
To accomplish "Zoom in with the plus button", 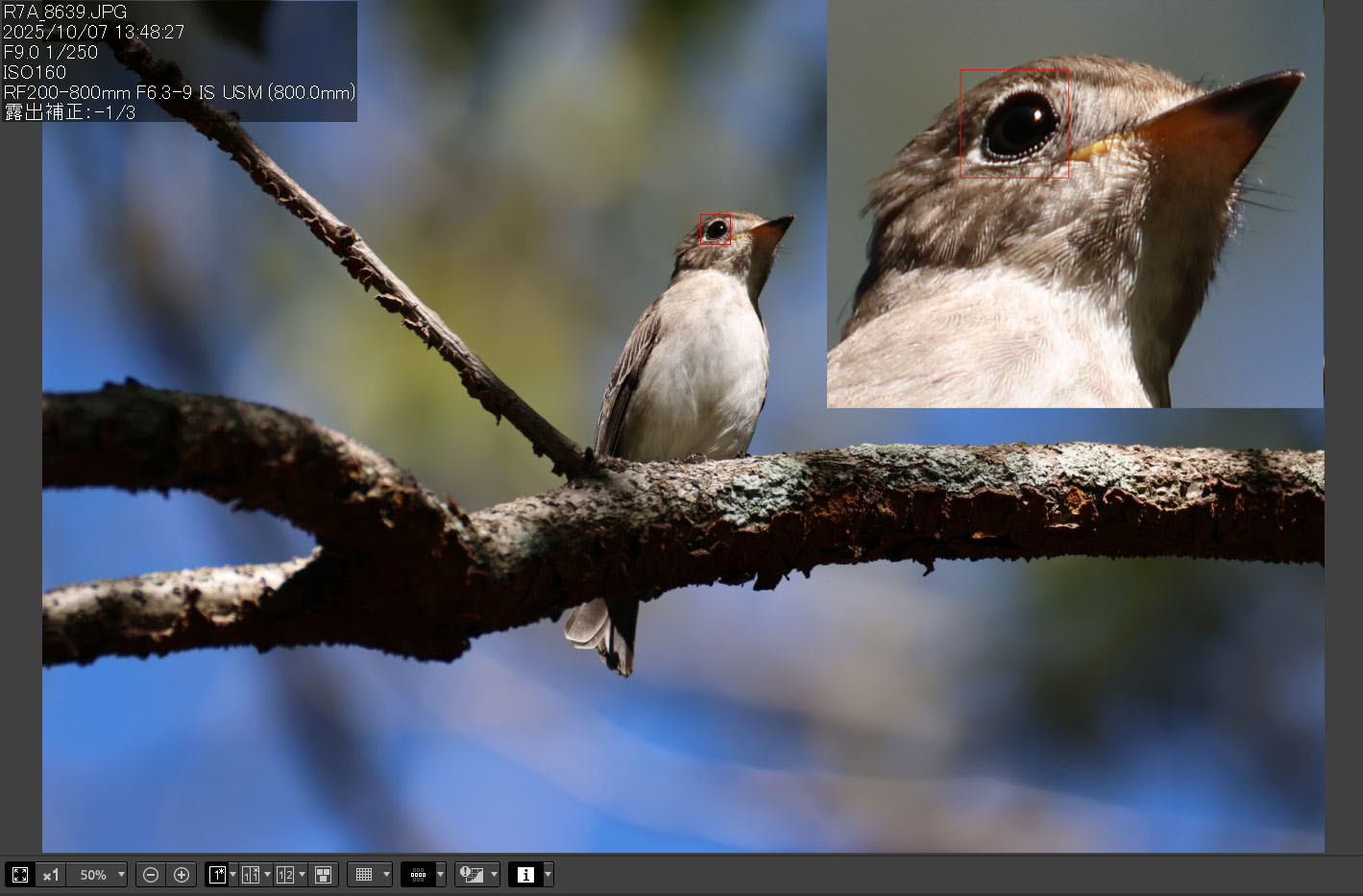I will point(182,875).
